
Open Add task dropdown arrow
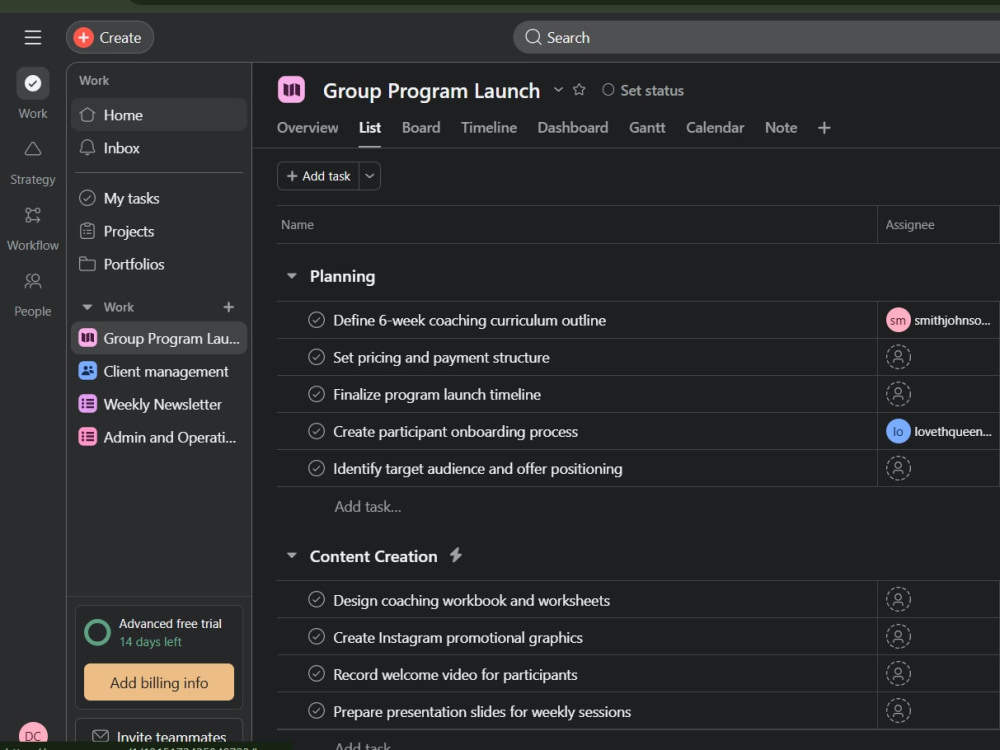tap(369, 176)
